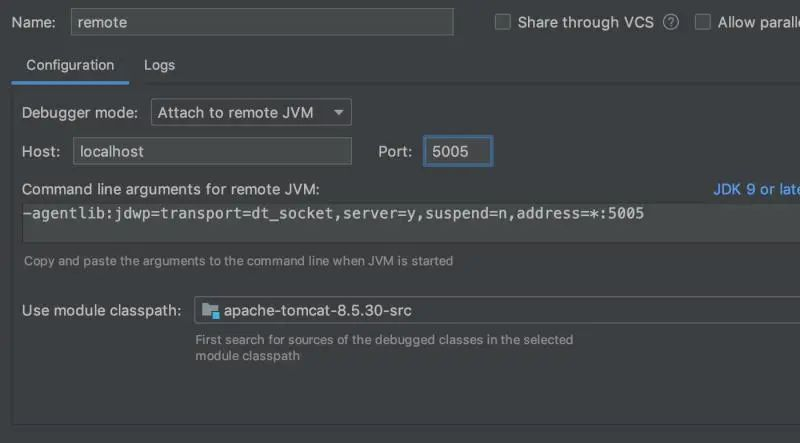Focus the Host field showing localhost
800x443 pixels.
[x=212, y=151]
